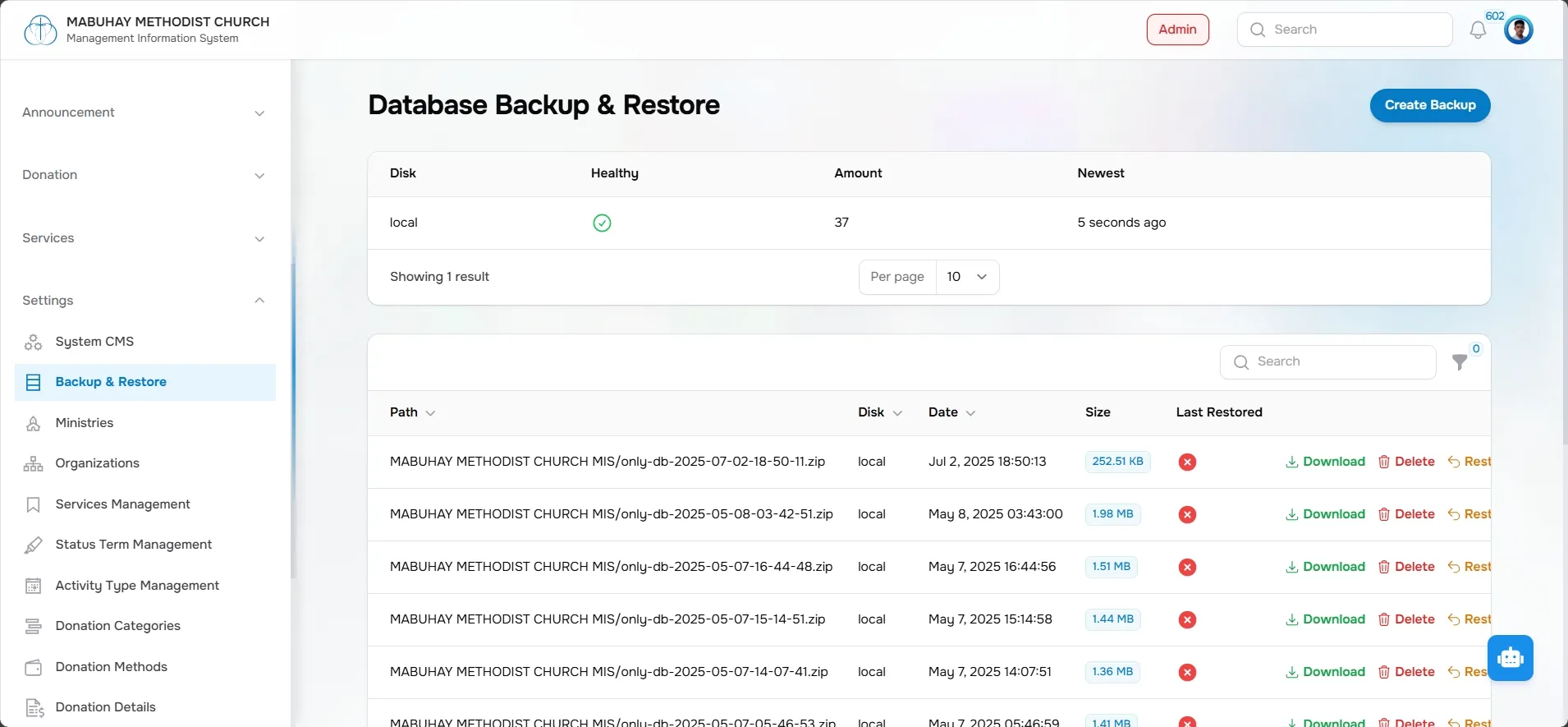Delete the 2025-05-07-15-14-51 backup
This screenshot has width=1568, height=727.
pos(1406,619)
